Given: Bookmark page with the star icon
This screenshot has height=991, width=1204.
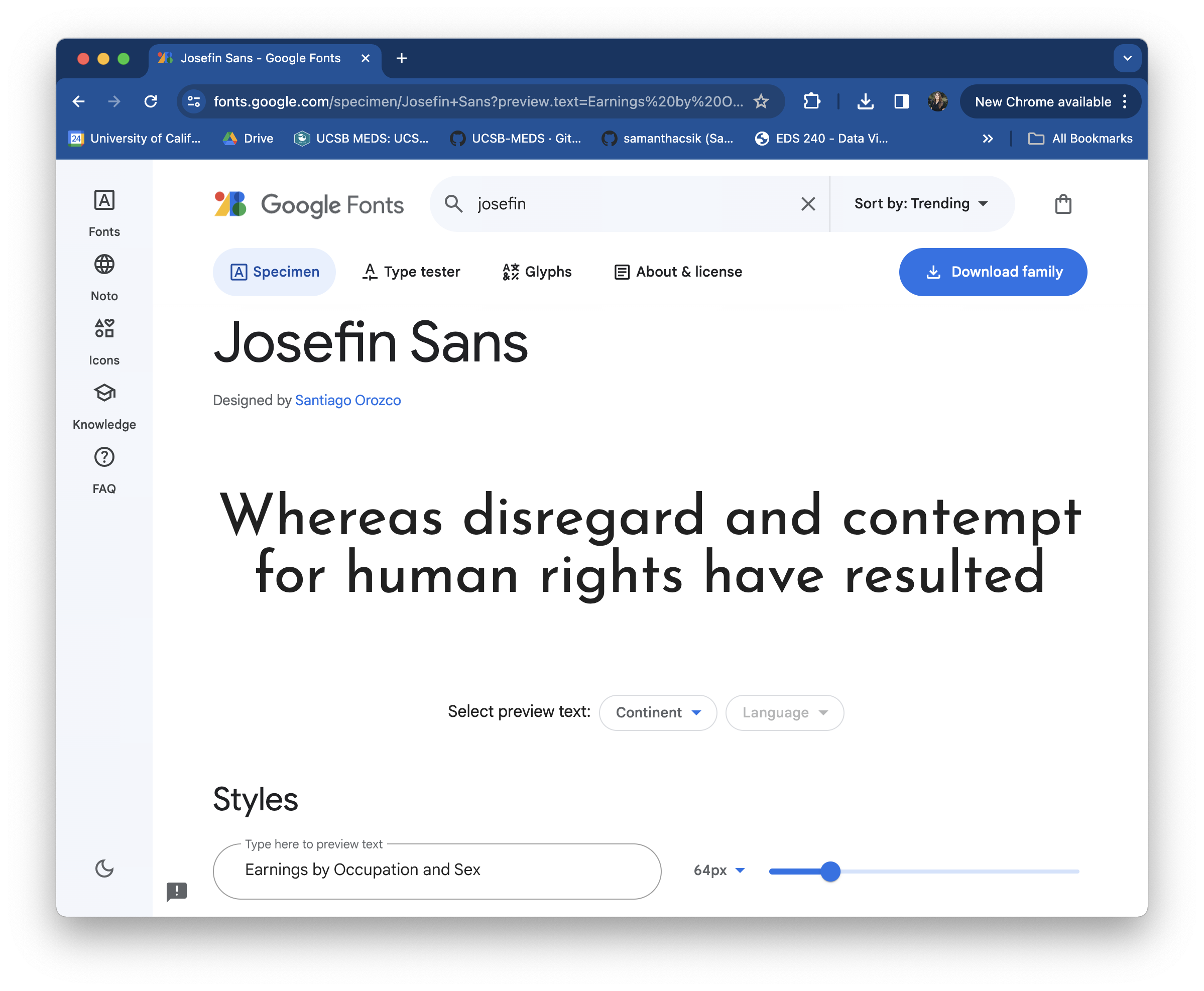Looking at the screenshot, I should pyautogui.click(x=761, y=101).
